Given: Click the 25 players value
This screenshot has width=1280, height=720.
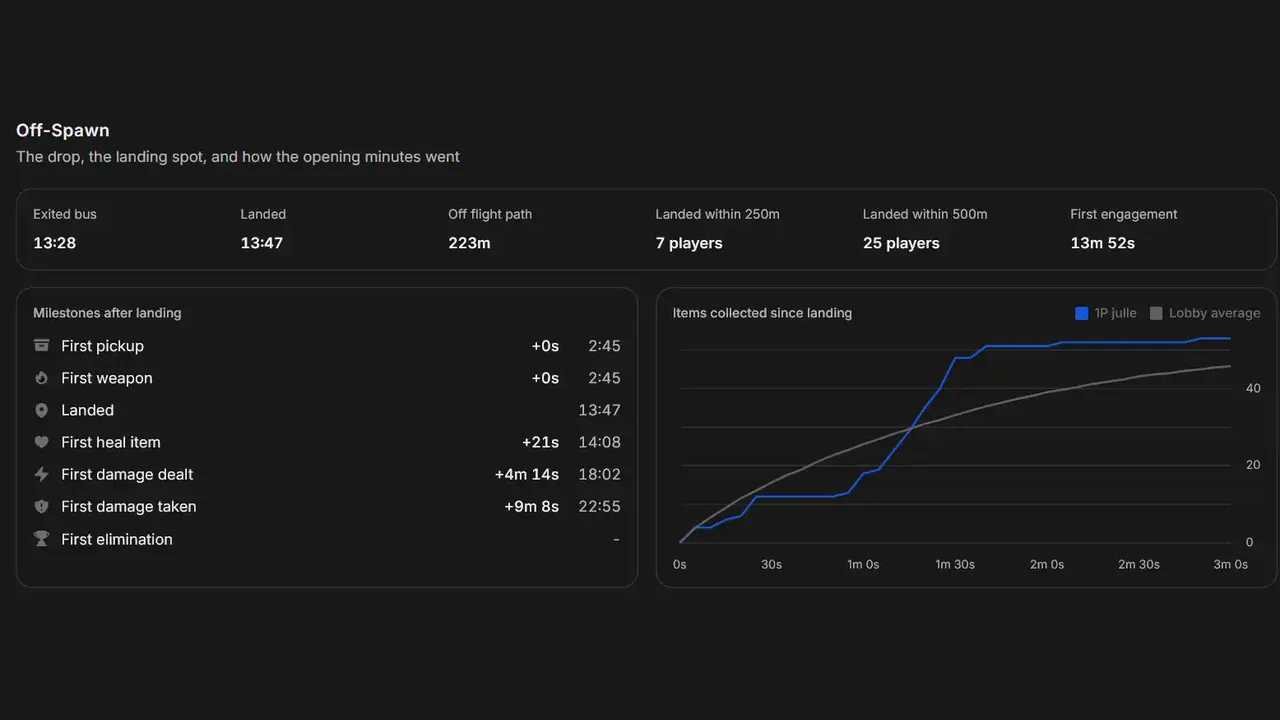Looking at the screenshot, I should [x=901, y=243].
